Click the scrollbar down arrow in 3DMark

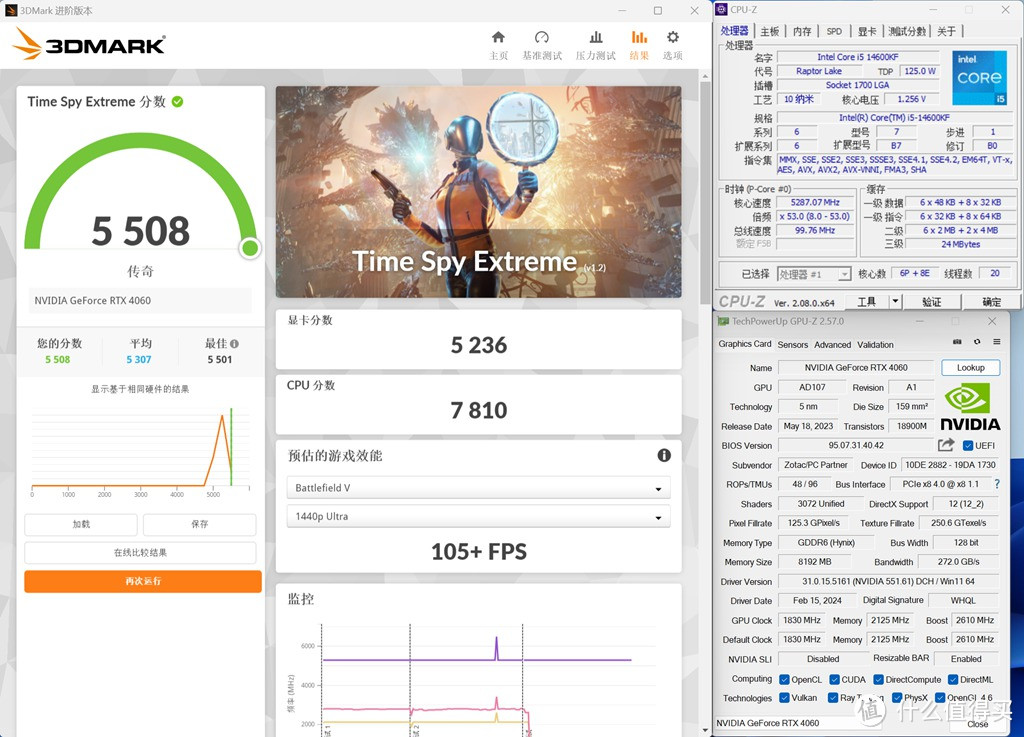pos(705,730)
